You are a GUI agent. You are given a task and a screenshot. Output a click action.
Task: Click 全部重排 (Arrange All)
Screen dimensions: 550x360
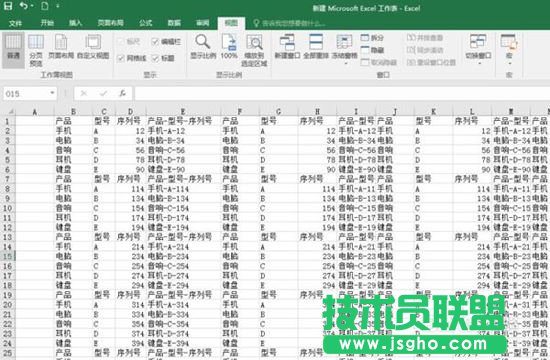tap(316, 47)
